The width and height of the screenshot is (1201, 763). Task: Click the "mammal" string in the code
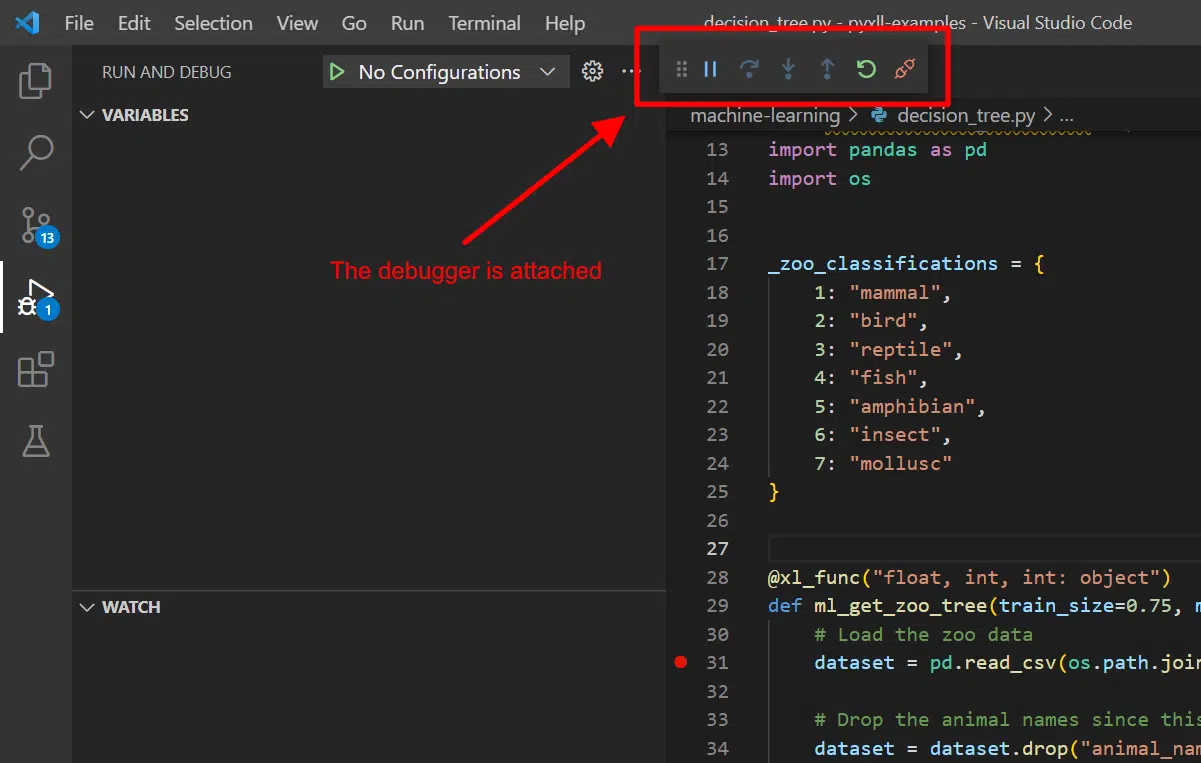tap(895, 293)
